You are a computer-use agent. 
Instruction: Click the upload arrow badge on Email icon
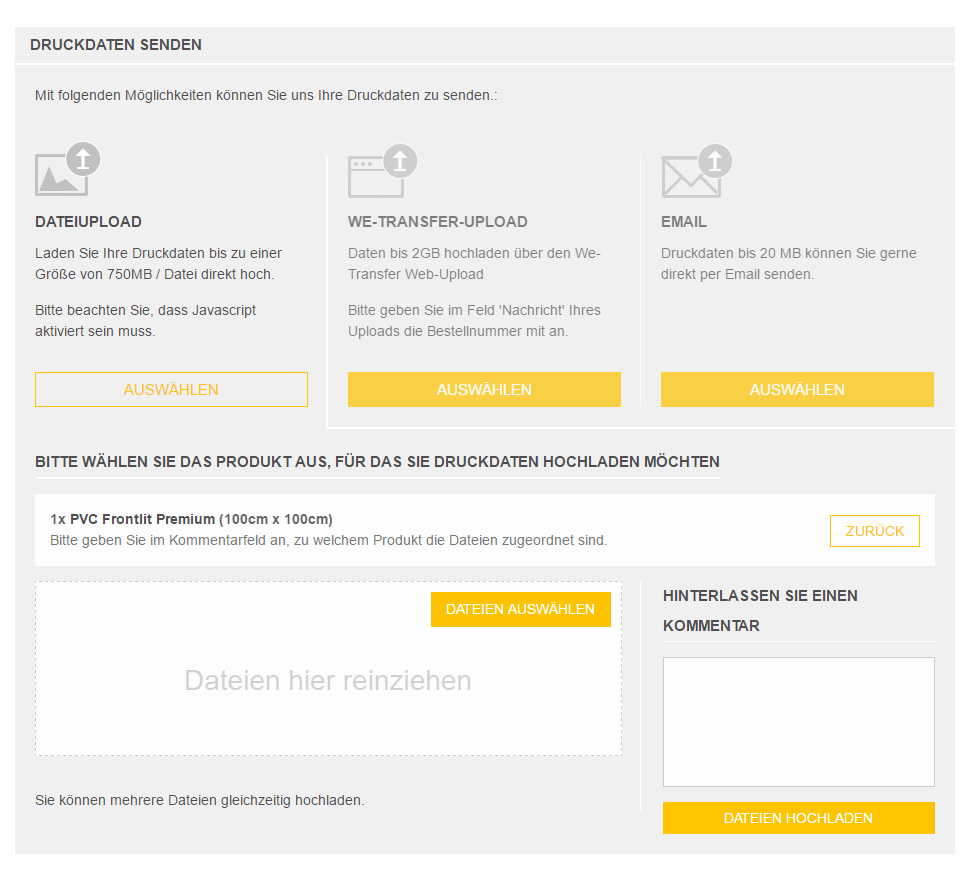[715, 161]
